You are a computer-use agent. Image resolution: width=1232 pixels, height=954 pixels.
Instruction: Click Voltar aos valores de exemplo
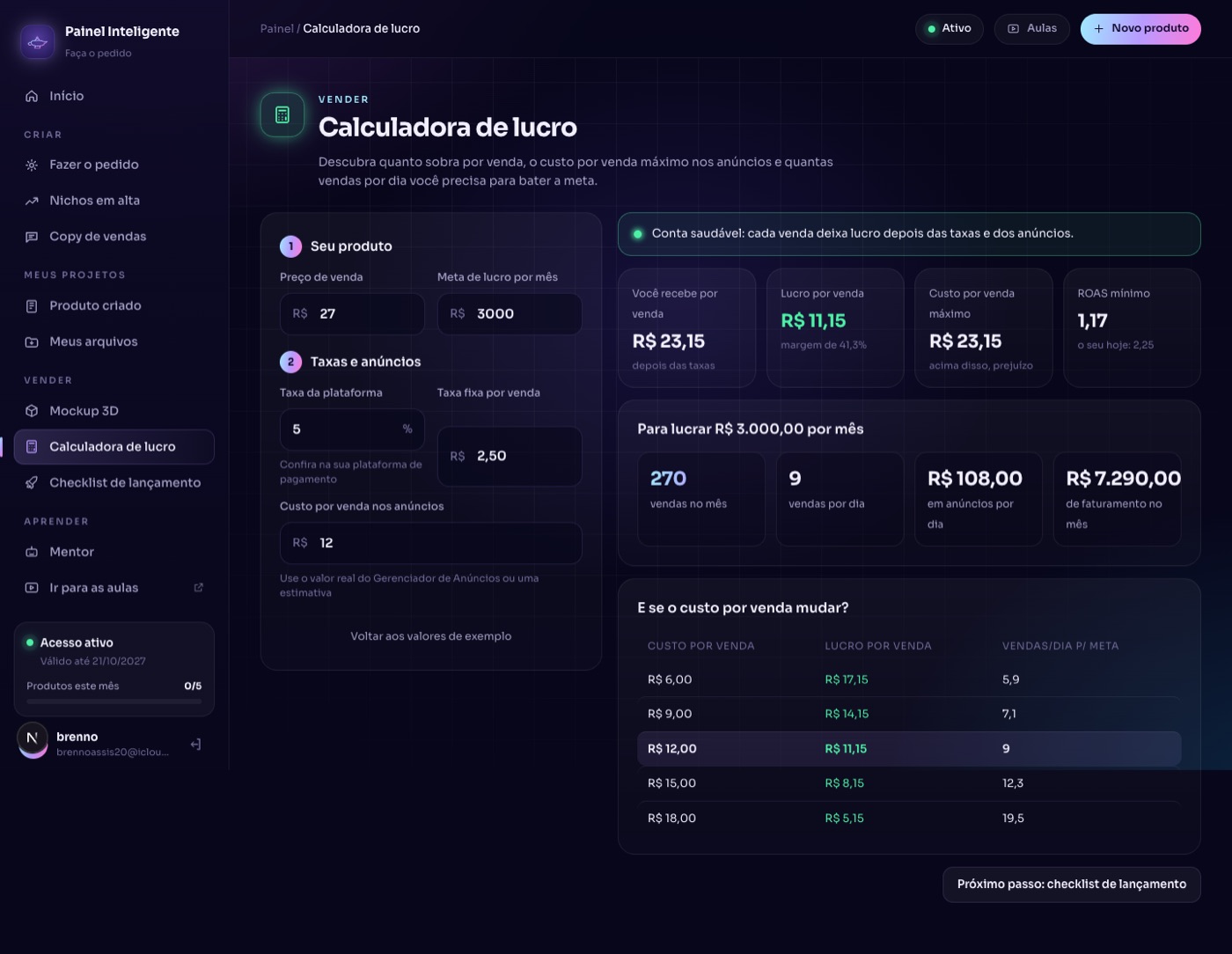pos(431,636)
